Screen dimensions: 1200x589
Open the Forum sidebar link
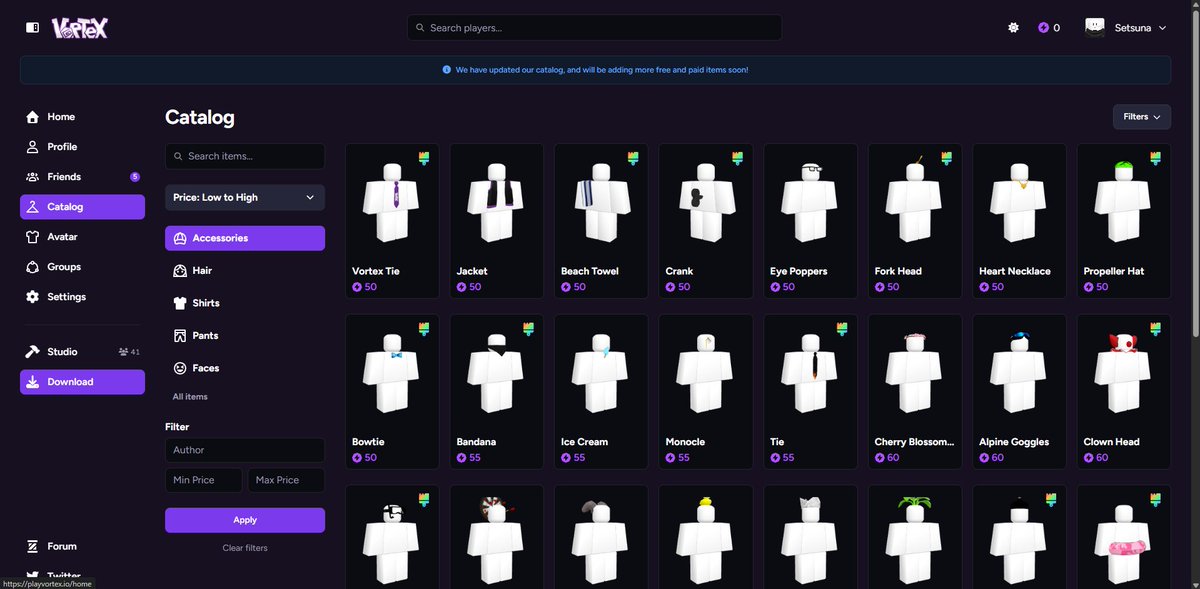click(x=82, y=547)
